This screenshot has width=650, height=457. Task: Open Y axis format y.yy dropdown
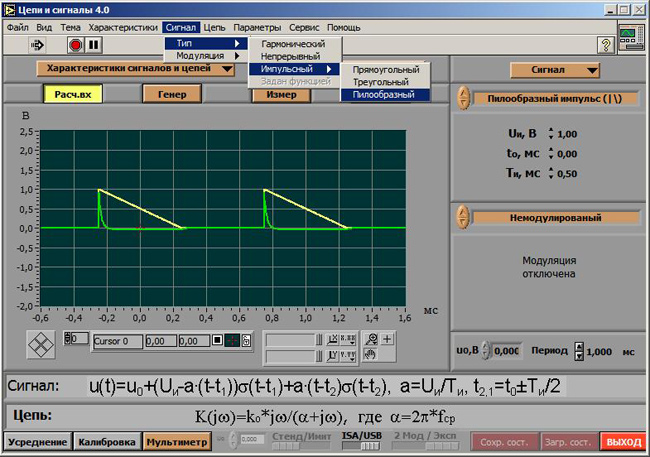[x=347, y=356]
